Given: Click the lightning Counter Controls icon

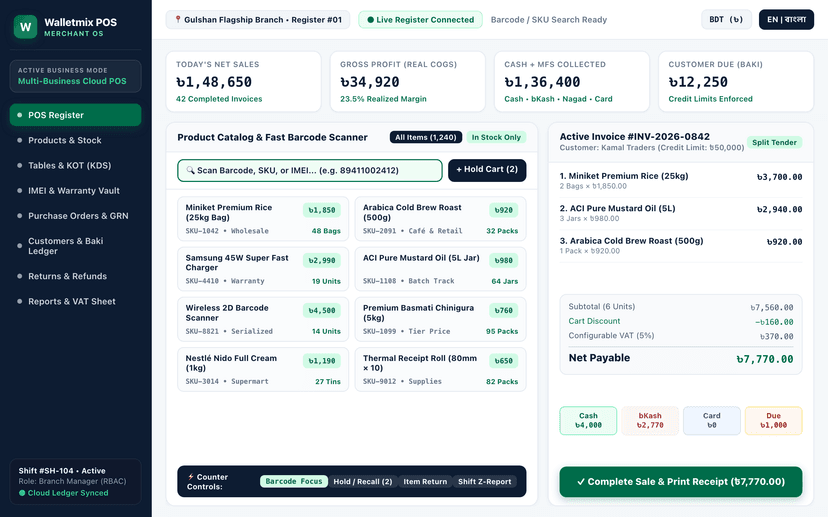Looking at the screenshot, I should pos(191,477).
